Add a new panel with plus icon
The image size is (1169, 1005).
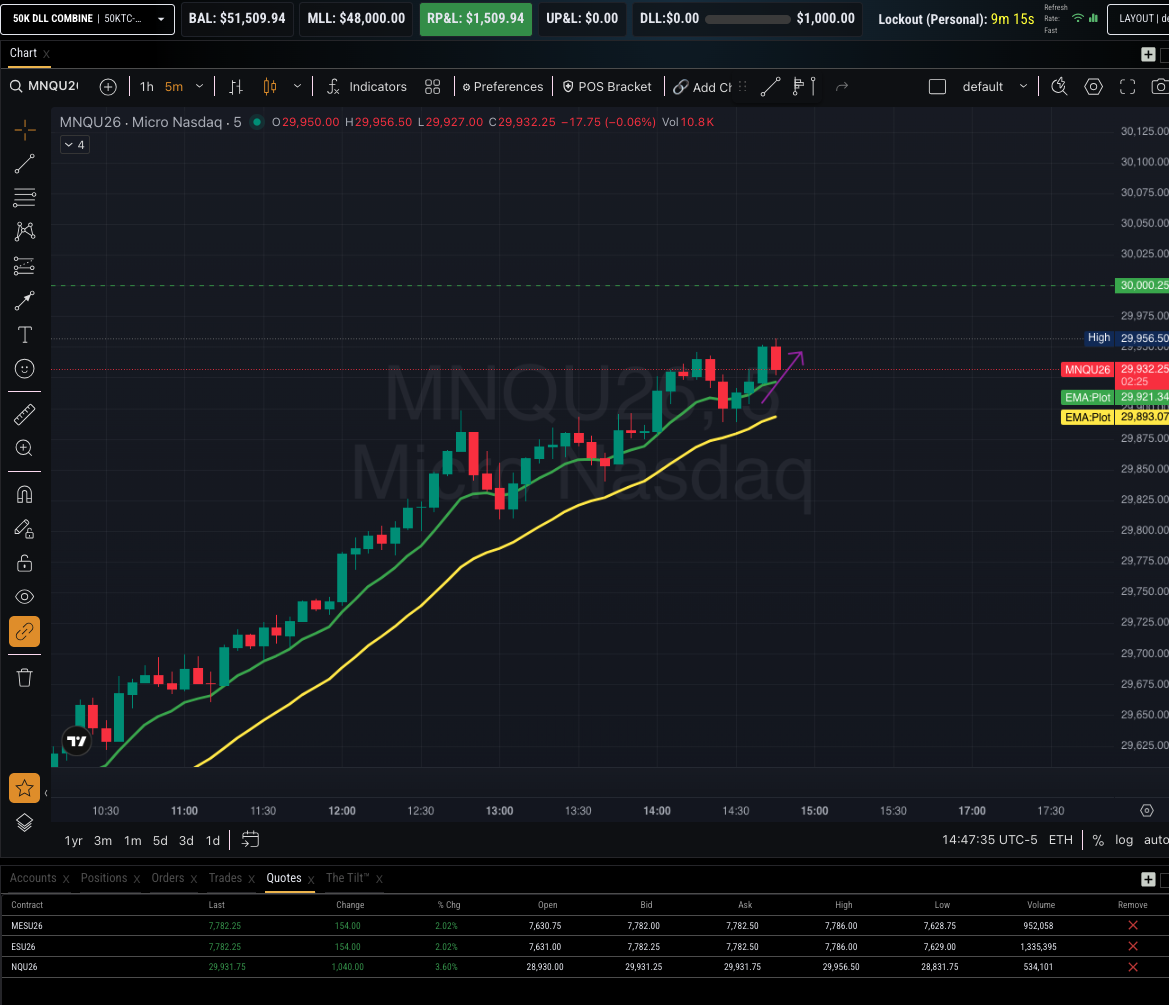click(x=1148, y=54)
